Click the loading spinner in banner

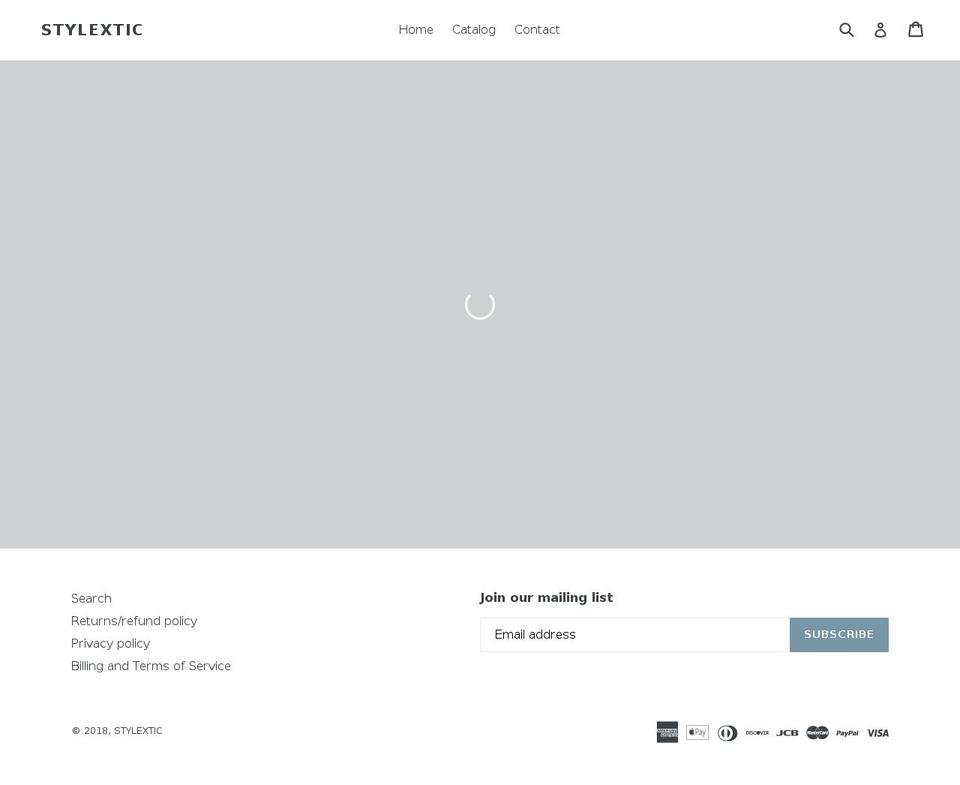(480, 304)
